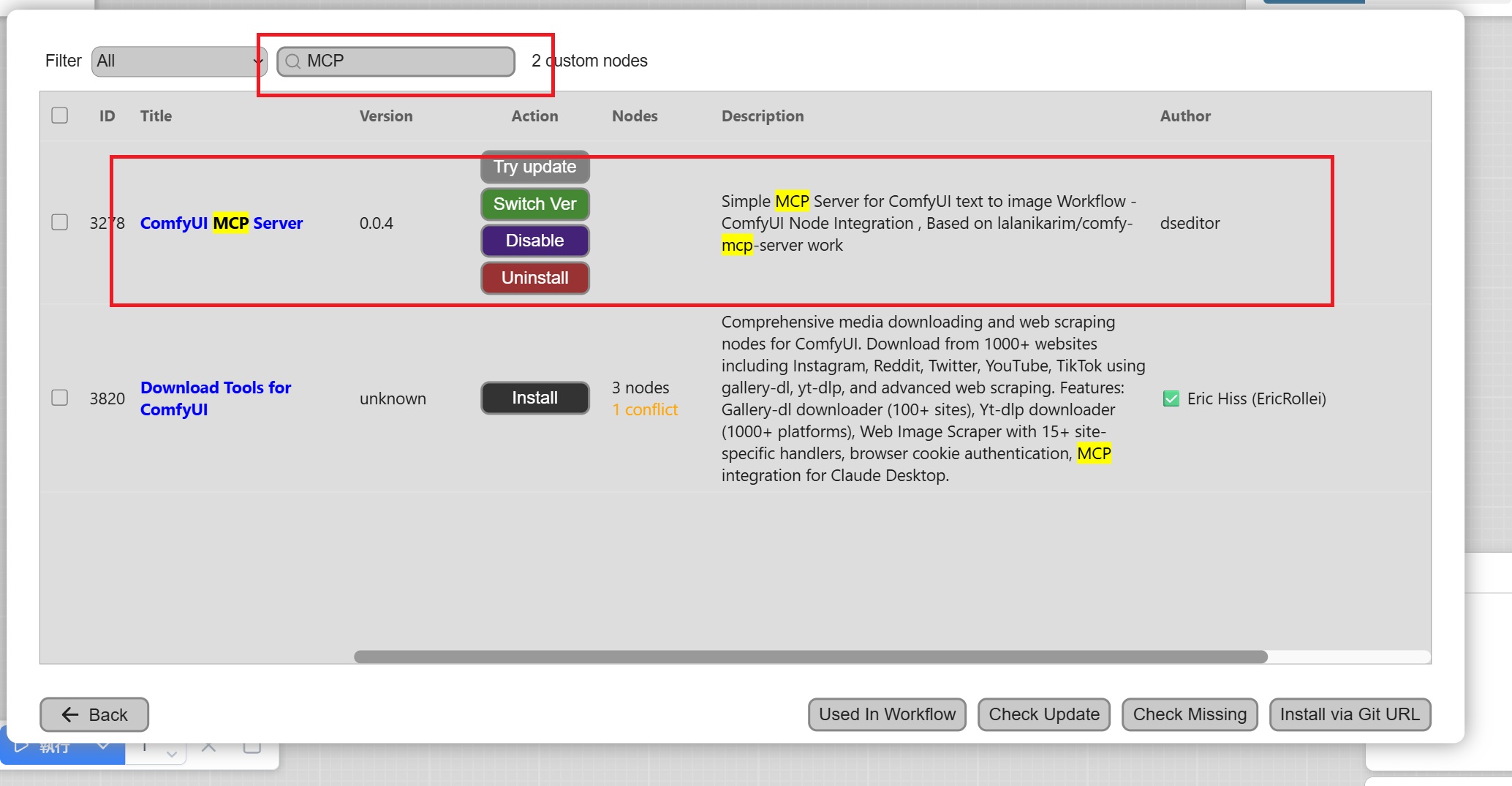1512x786 pixels.
Task: Click Install for Download Tools for ComfyUI
Action: coord(534,398)
